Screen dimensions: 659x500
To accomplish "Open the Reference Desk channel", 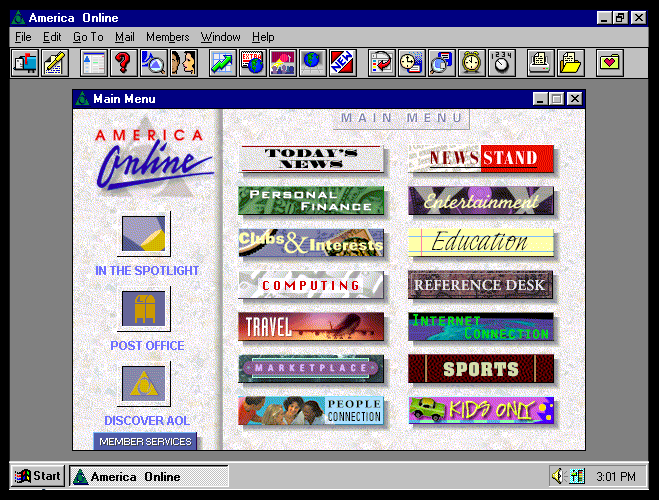I will click(x=481, y=285).
